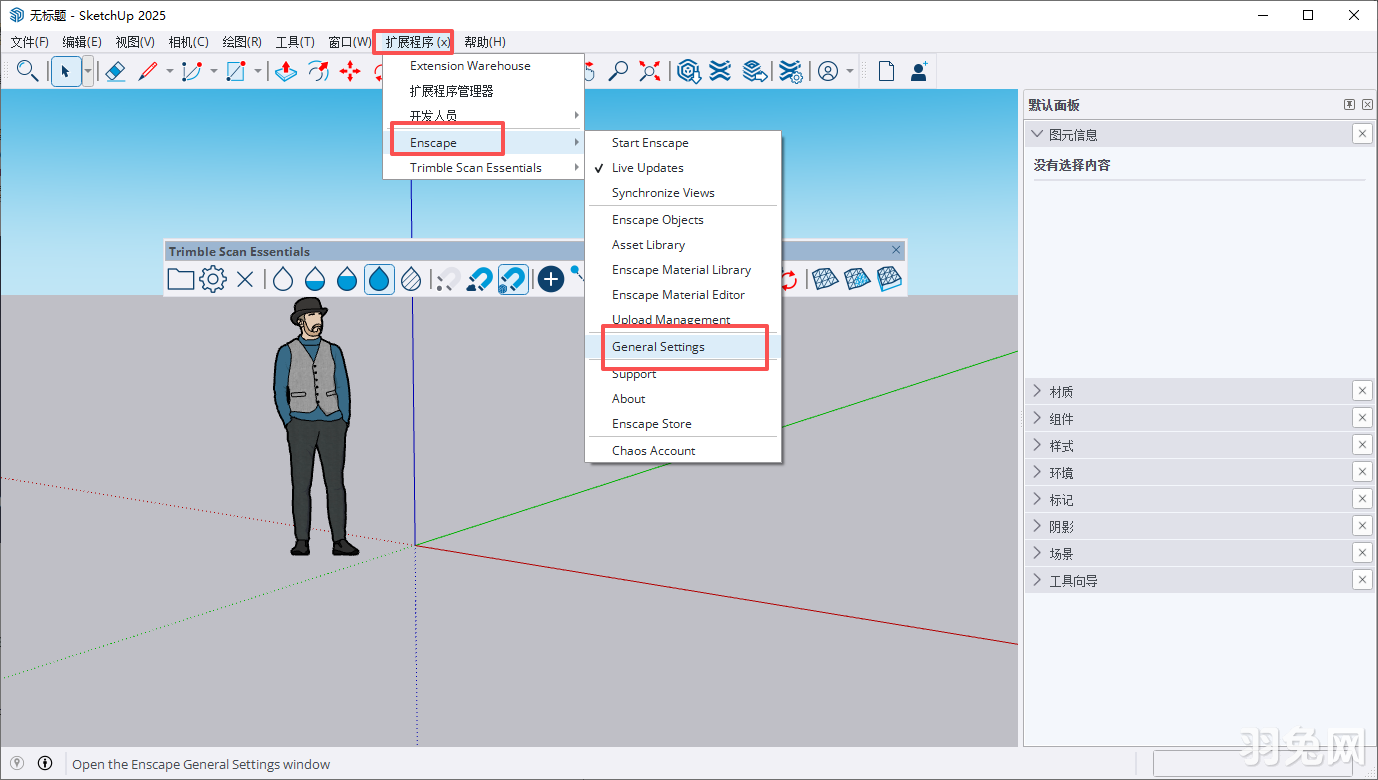Click Start Enscape

(x=650, y=143)
